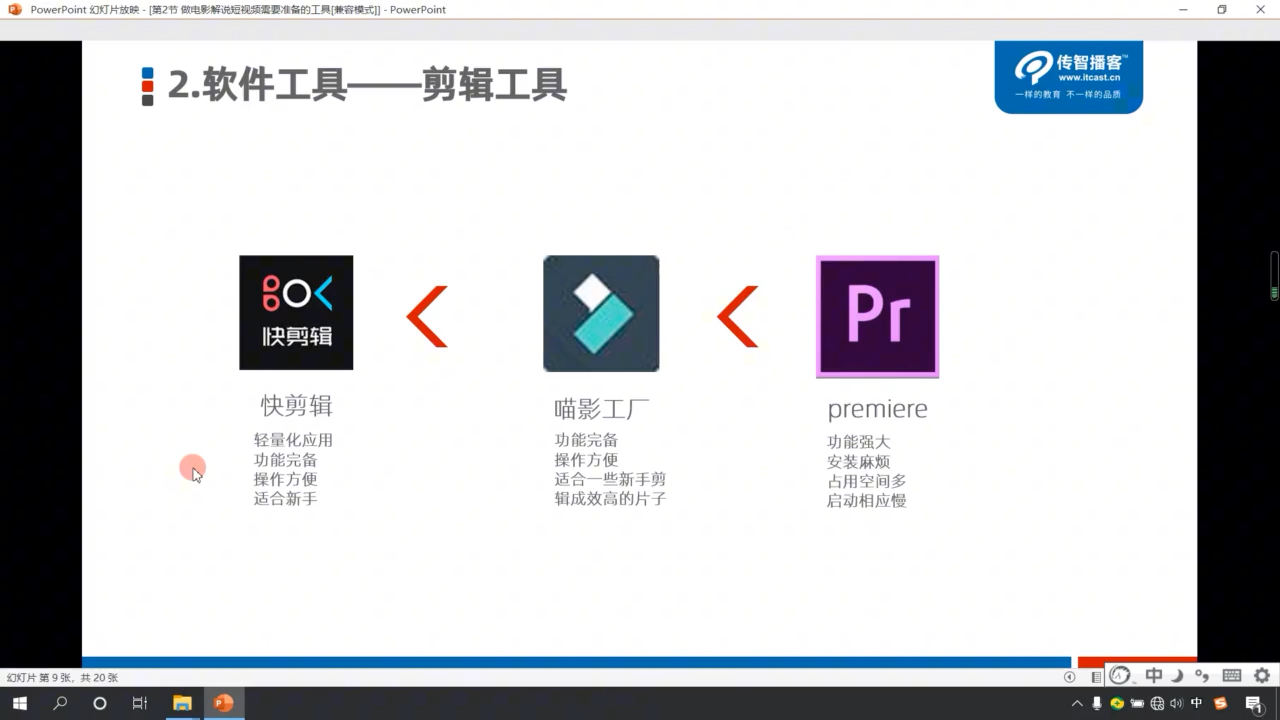1280x720 pixels.
Task: Click 占用空间多 text line
Action: pos(866,481)
